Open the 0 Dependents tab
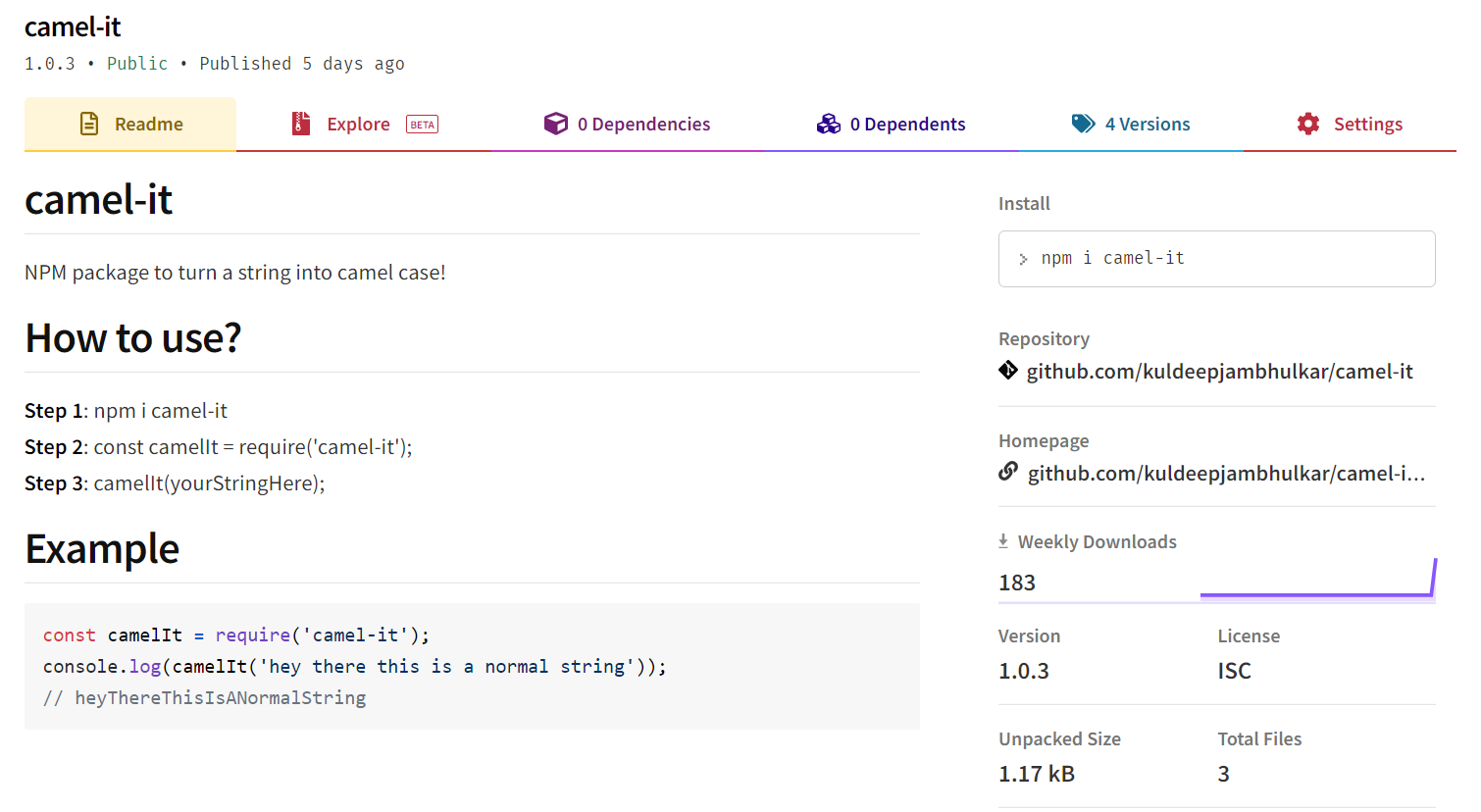The image size is (1481, 812). tap(891, 125)
